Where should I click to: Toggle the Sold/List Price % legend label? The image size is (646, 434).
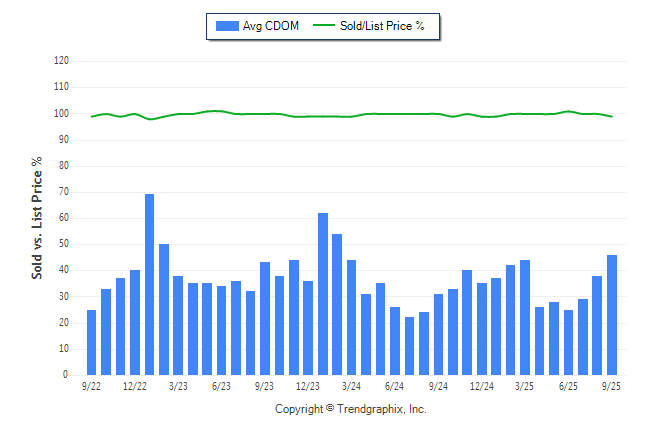tap(385, 26)
